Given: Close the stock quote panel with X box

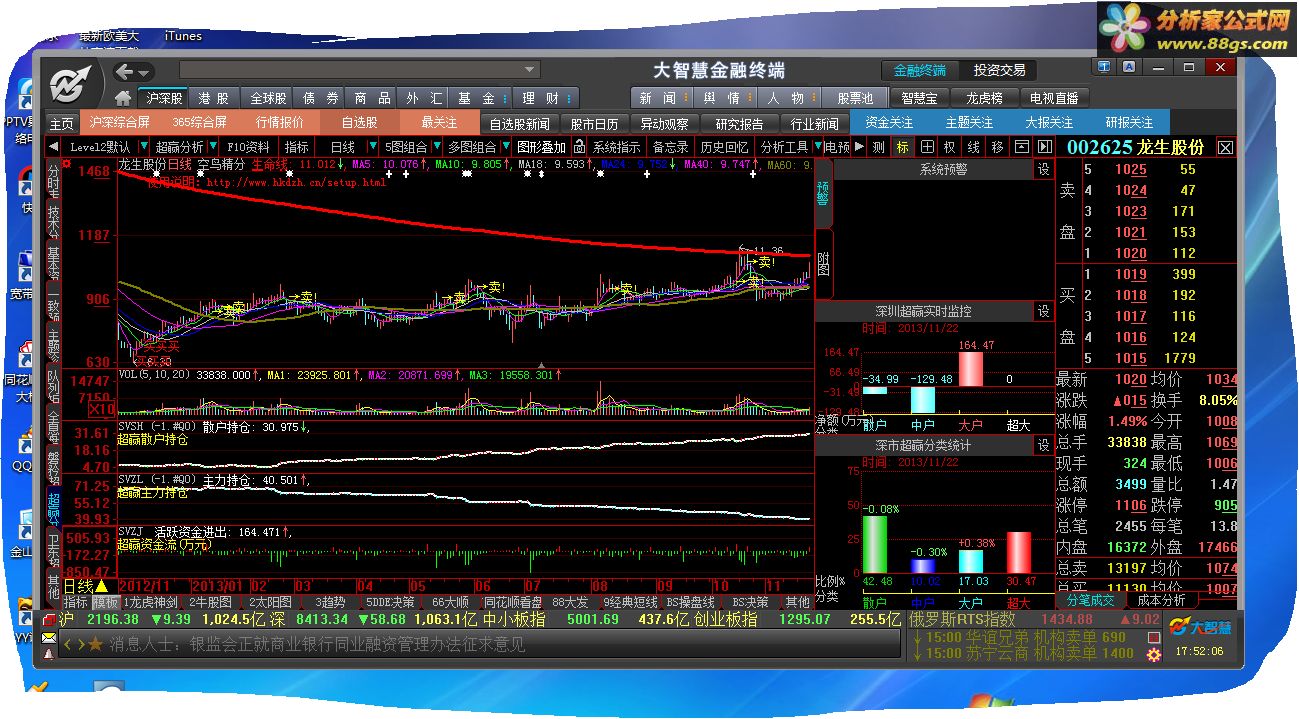Looking at the screenshot, I should click(1226, 148).
